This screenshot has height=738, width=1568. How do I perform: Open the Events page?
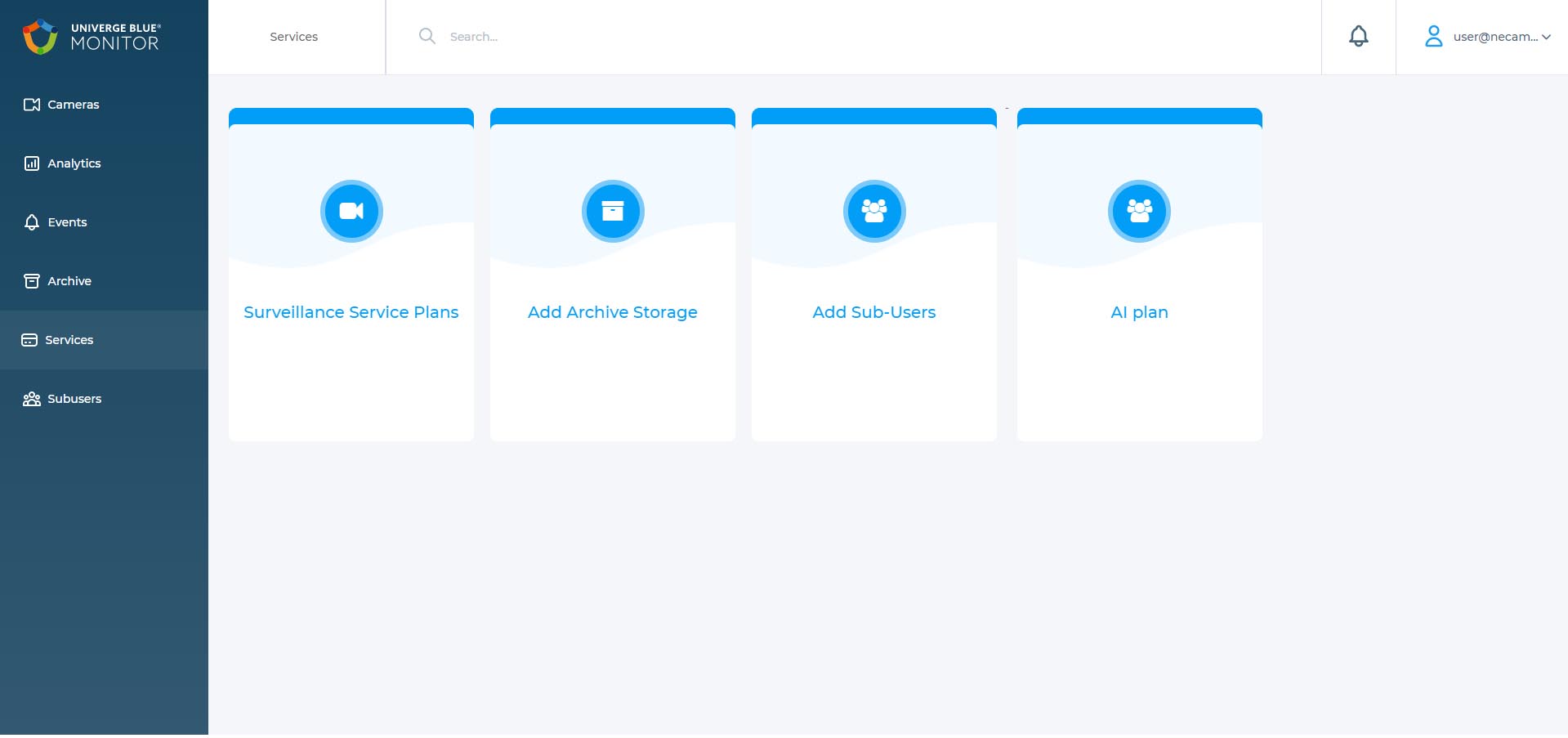point(104,222)
